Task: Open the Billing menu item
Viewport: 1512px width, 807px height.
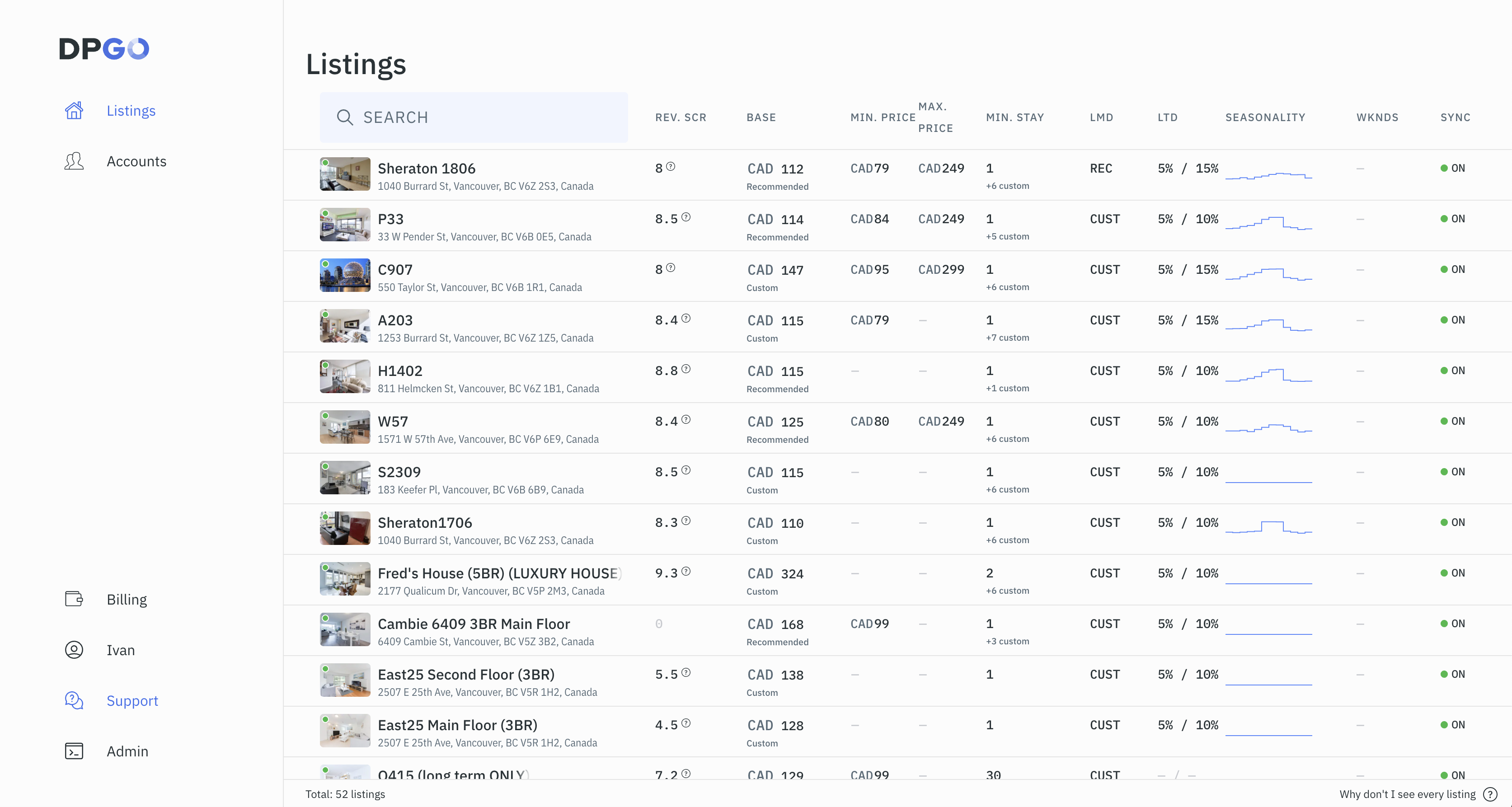Action: coord(127,599)
